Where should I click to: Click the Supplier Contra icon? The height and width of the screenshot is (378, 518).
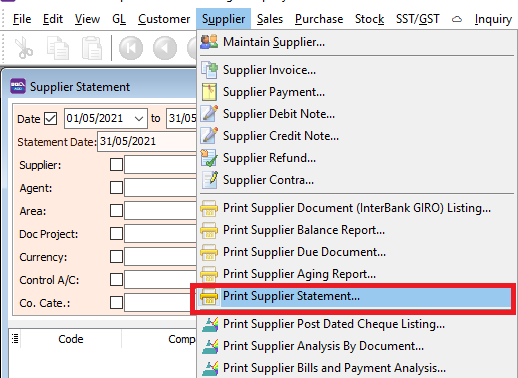210,180
